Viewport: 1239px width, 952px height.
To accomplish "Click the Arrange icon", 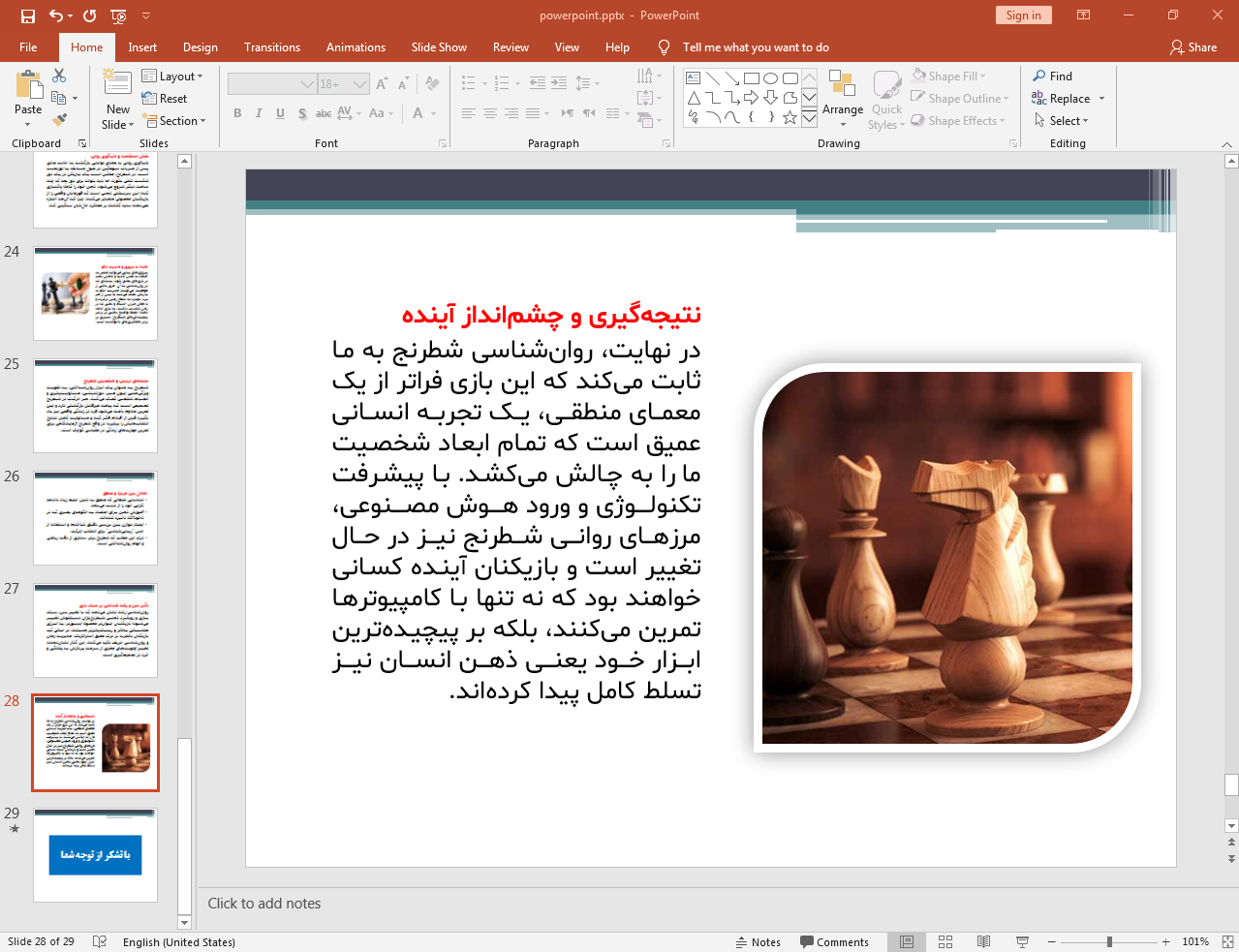I will click(842, 84).
